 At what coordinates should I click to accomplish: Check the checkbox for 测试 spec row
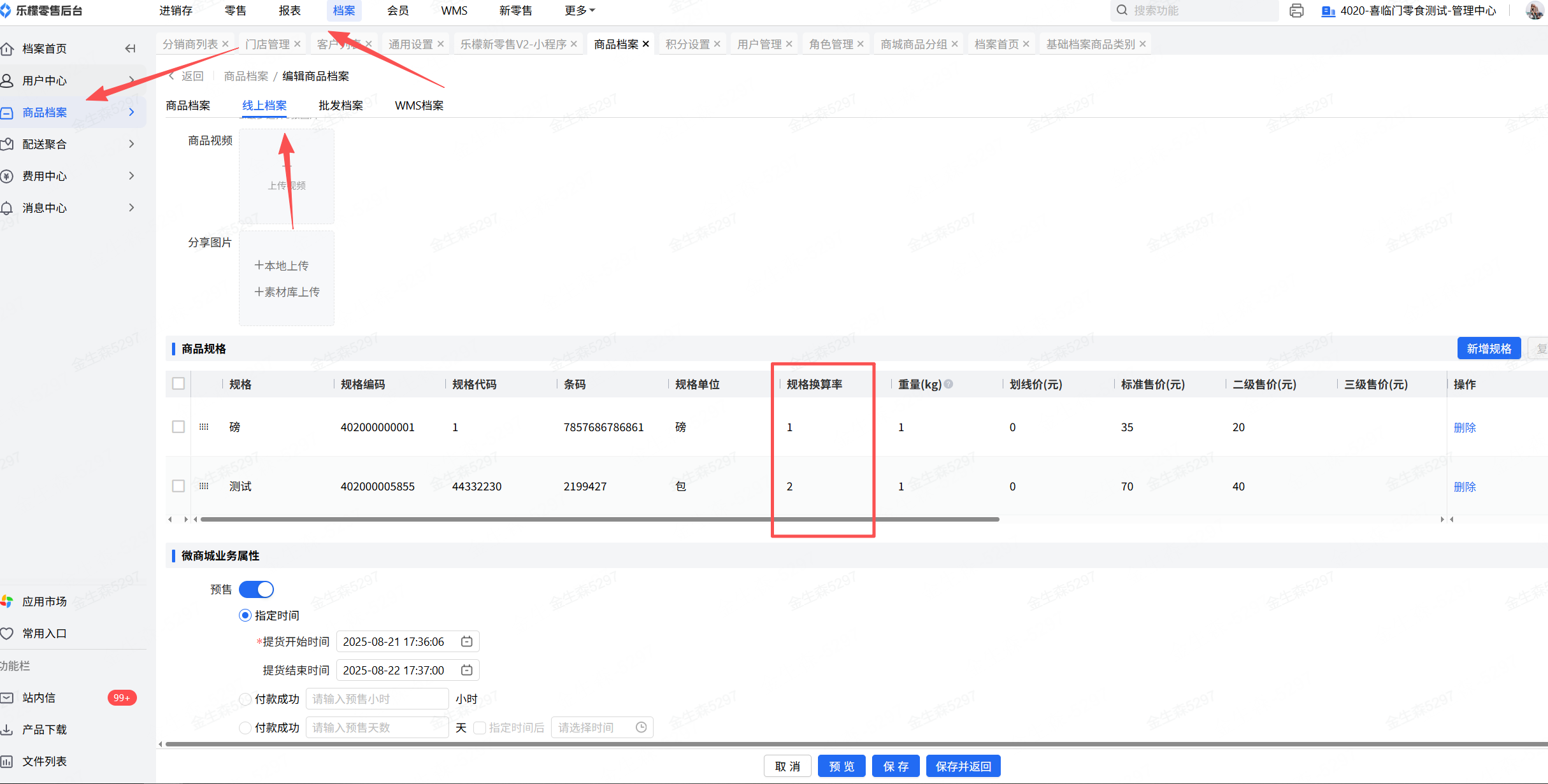[x=178, y=486]
